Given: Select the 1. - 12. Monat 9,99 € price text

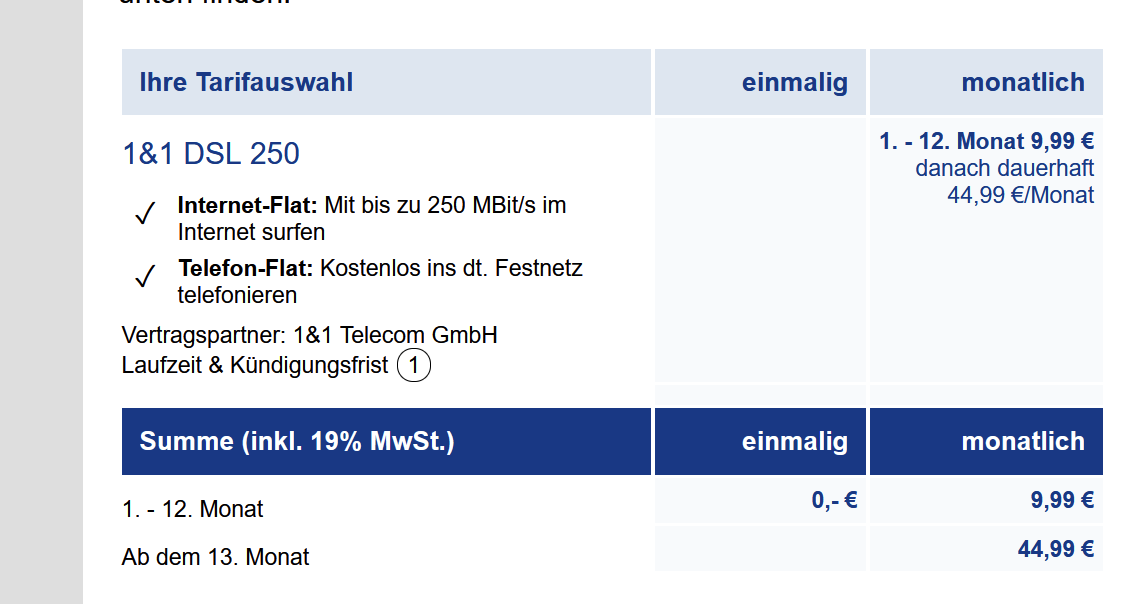Looking at the screenshot, I should point(986,141).
